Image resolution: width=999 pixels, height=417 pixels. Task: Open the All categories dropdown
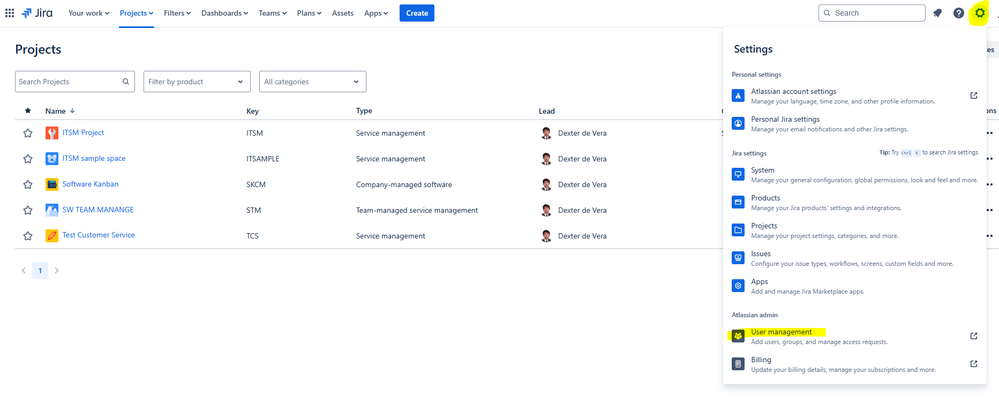tap(312, 81)
